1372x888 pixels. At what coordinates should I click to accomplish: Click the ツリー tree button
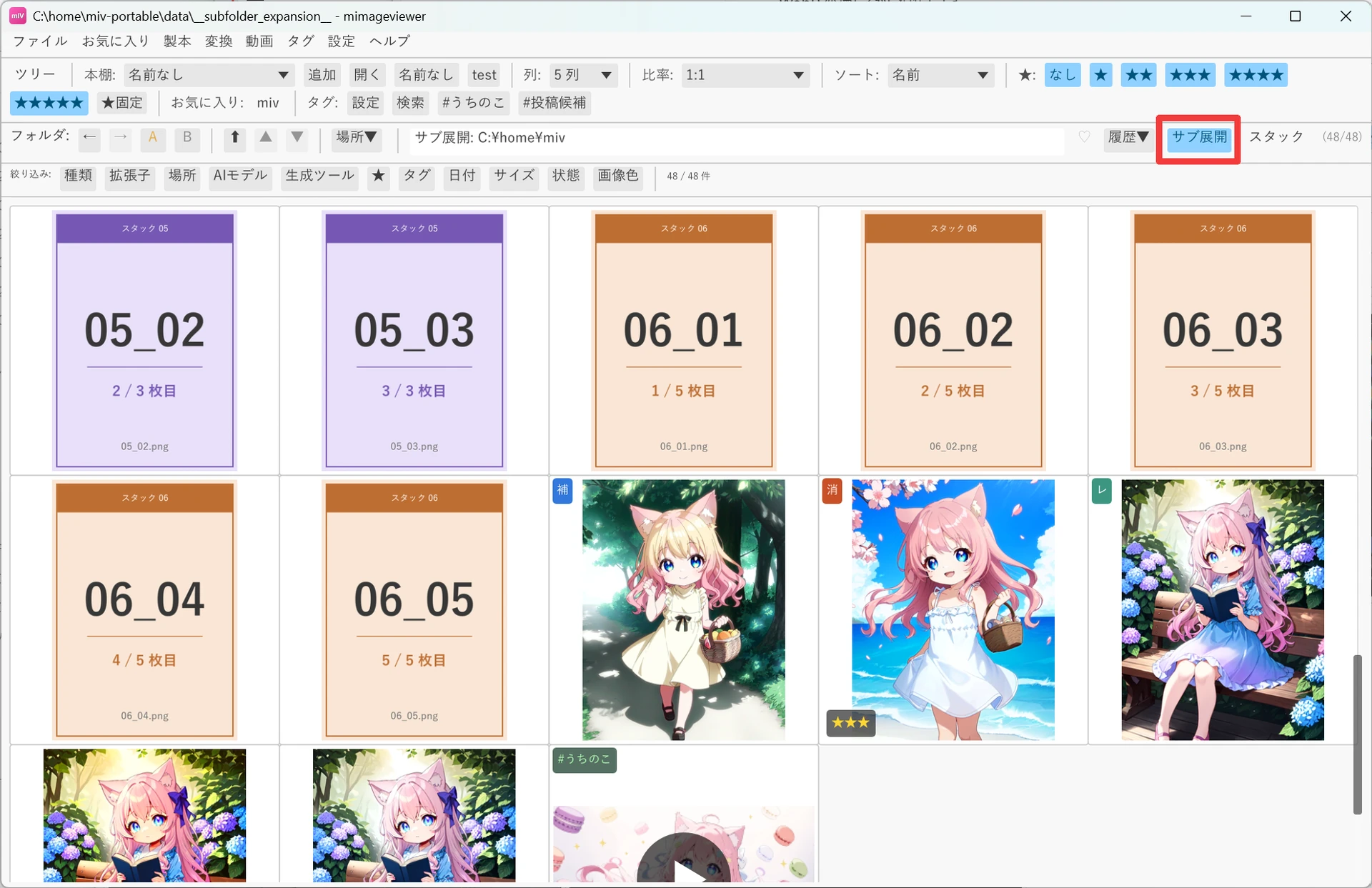[35, 75]
